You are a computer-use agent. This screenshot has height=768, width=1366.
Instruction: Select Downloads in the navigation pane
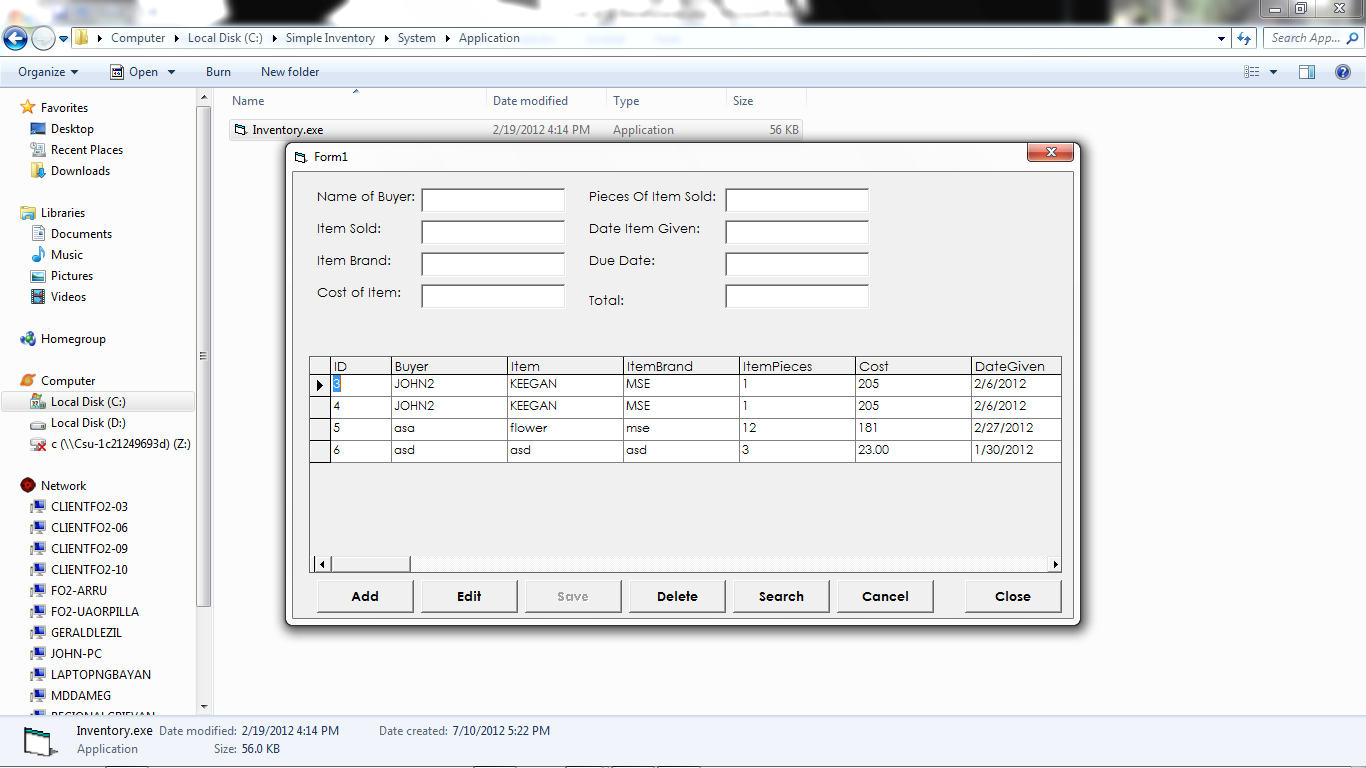[80, 171]
